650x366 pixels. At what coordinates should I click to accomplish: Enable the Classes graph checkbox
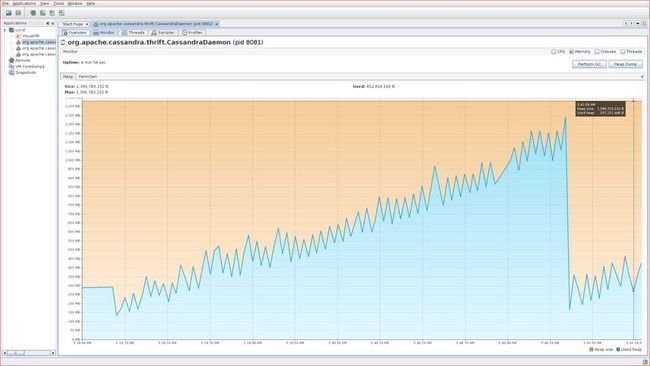[x=597, y=52]
